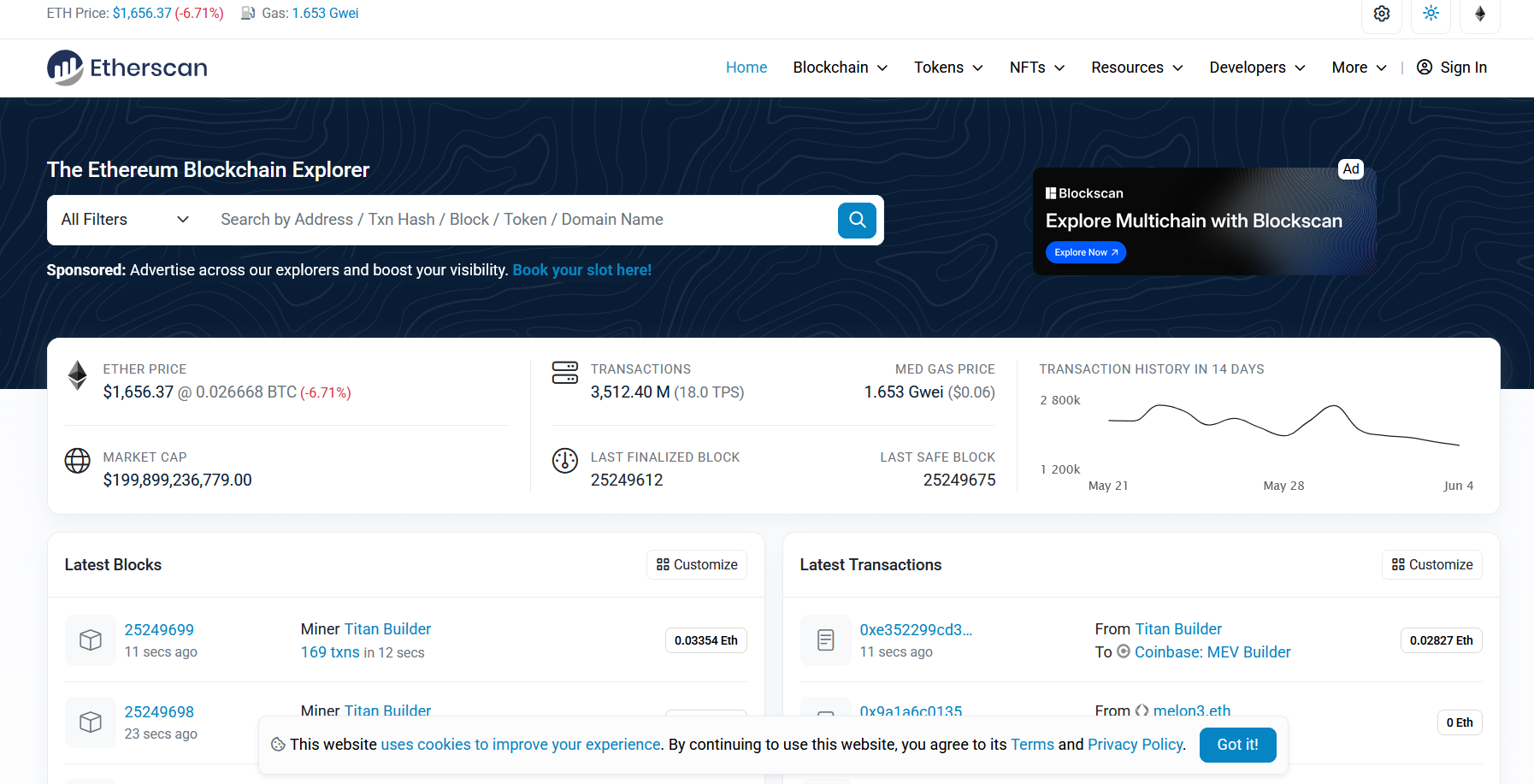
Task: Toggle the light theme sun icon
Action: (x=1431, y=14)
